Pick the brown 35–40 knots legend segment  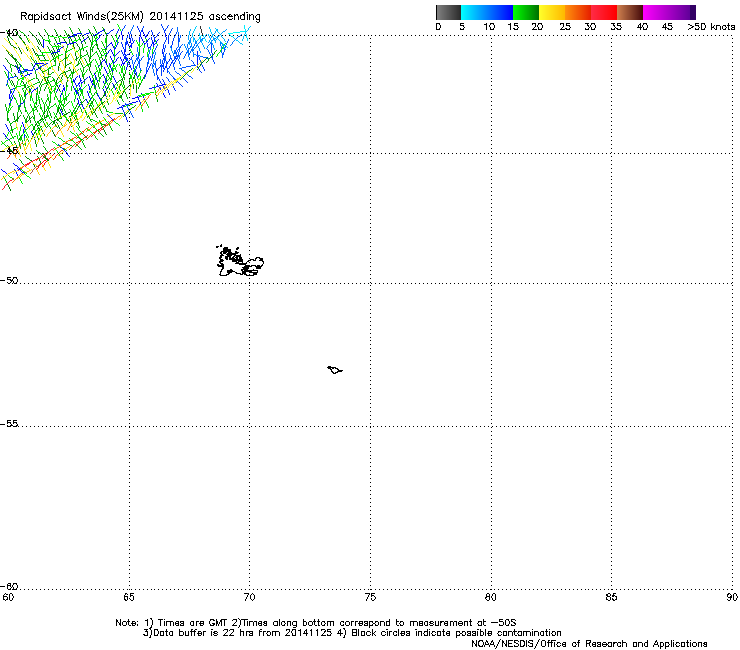(630, 12)
